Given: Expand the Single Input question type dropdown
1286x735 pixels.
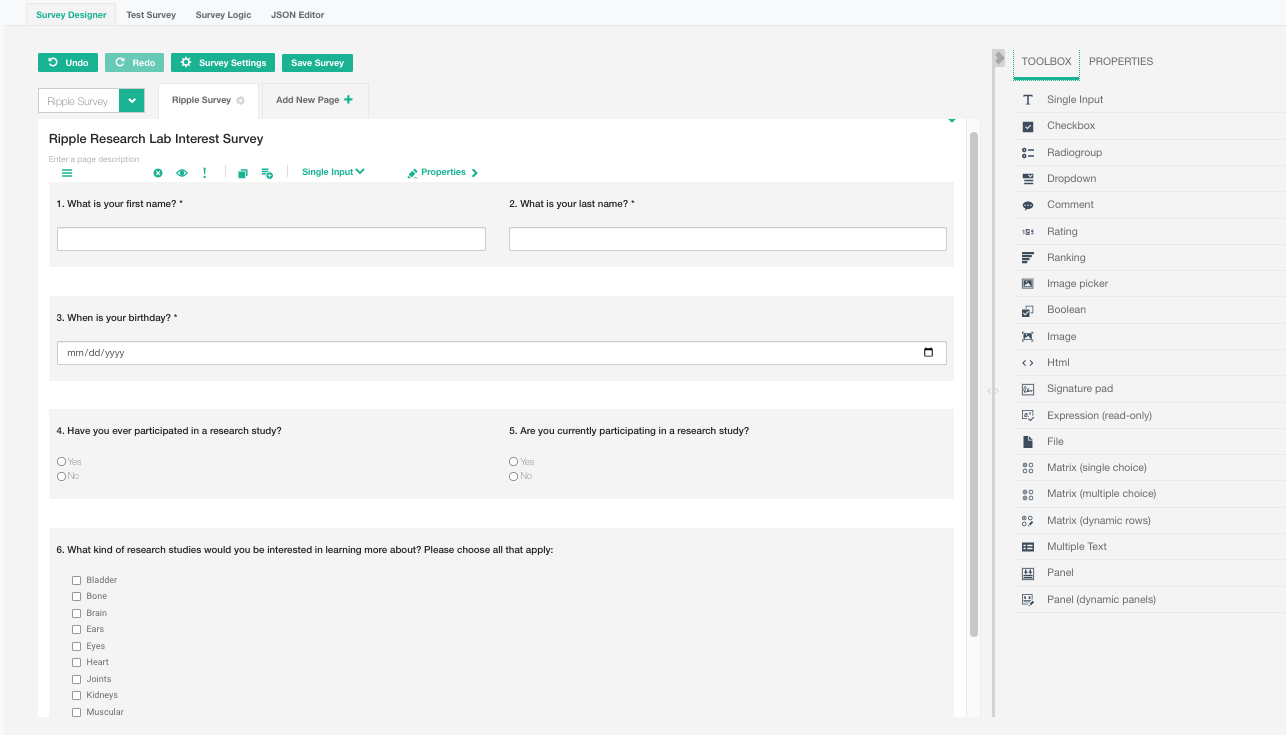Looking at the screenshot, I should 333,172.
